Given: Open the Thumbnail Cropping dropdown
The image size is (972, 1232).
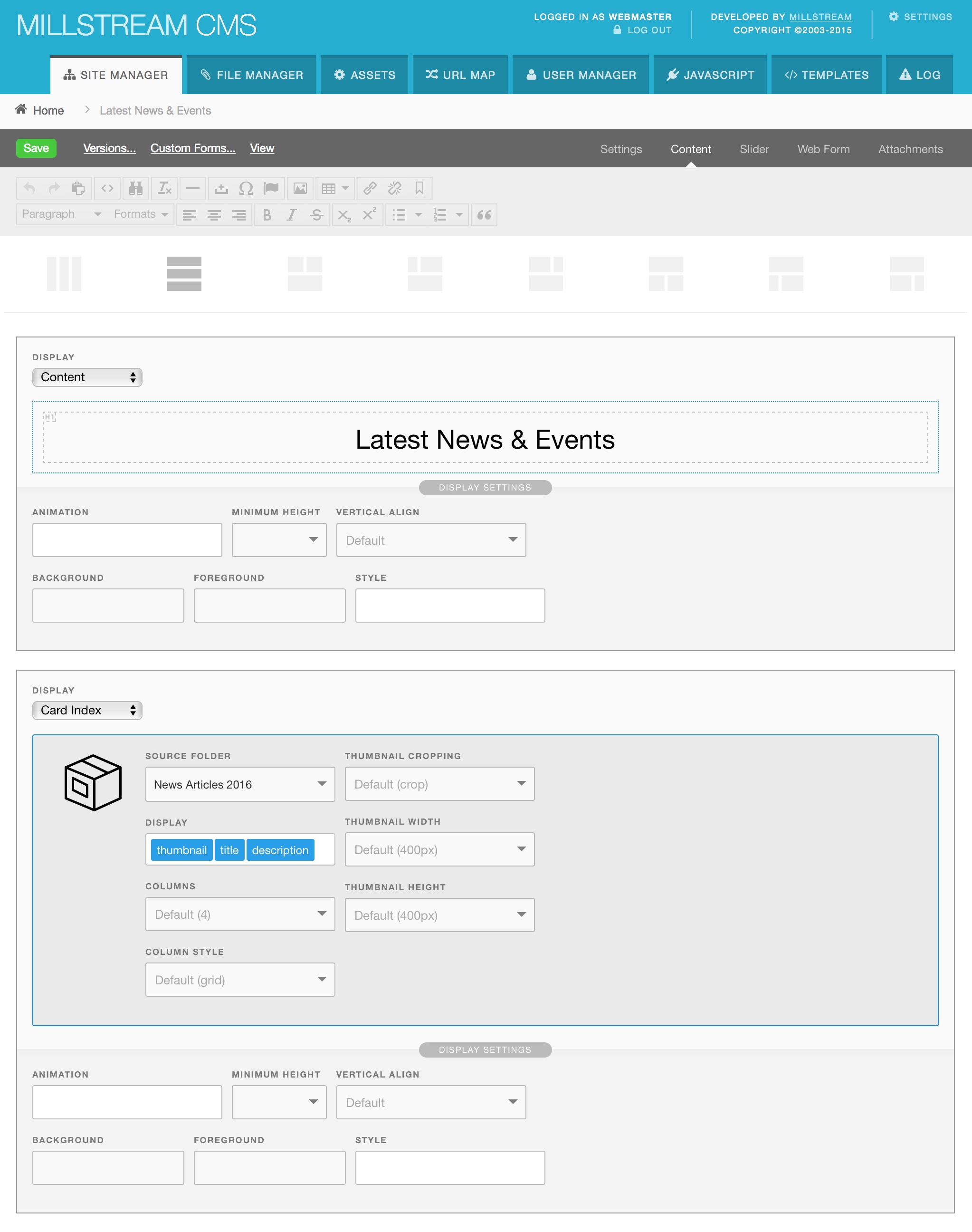Looking at the screenshot, I should (439, 784).
